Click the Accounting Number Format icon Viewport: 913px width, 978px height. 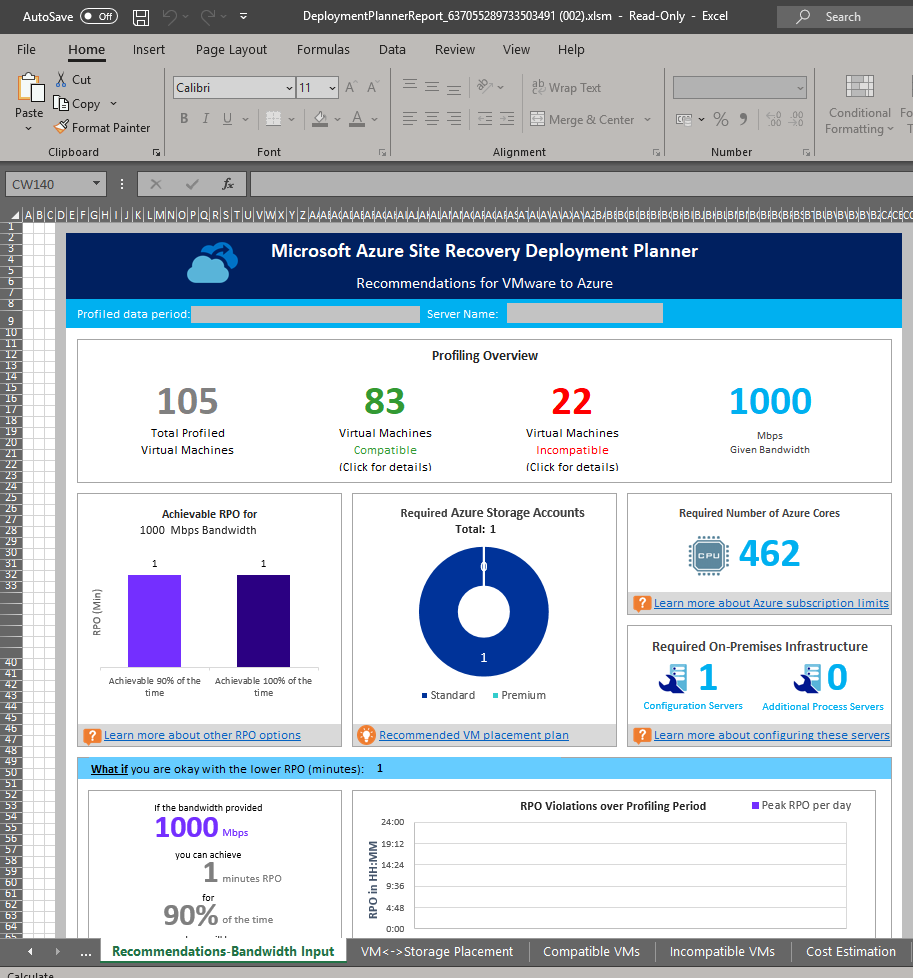coord(684,119)
